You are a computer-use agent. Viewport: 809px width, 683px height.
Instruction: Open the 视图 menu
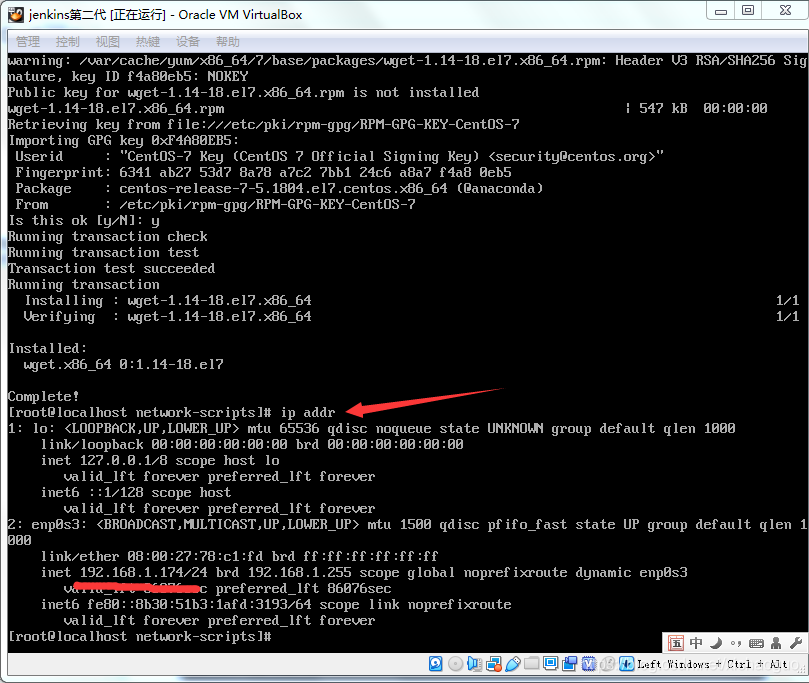(x=108, y=42)
